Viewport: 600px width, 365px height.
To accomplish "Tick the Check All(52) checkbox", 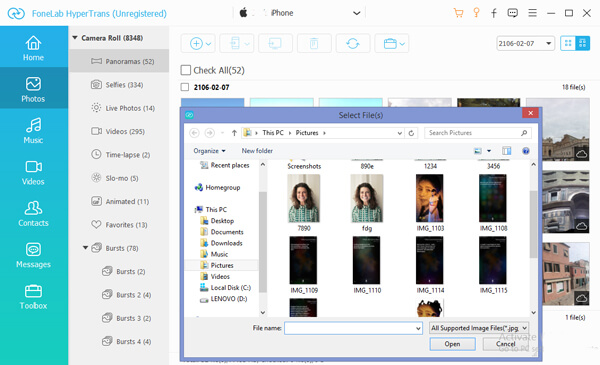I will click(x=186, y=70).
